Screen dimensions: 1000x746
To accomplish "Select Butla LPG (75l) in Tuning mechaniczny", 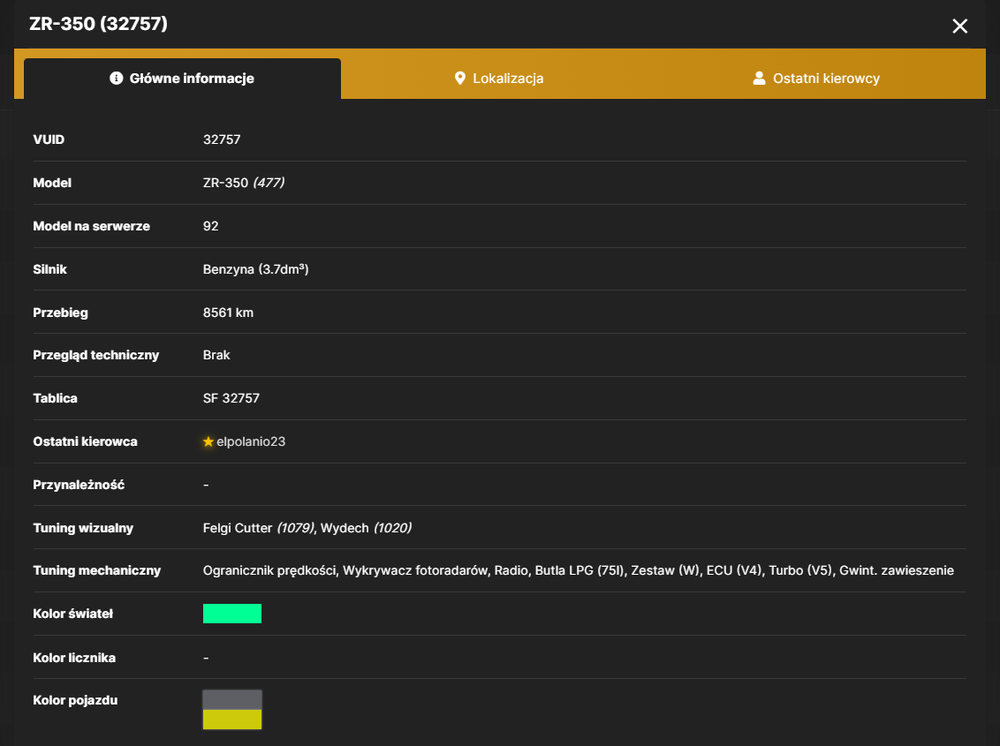I will click(x=580, y=571).
